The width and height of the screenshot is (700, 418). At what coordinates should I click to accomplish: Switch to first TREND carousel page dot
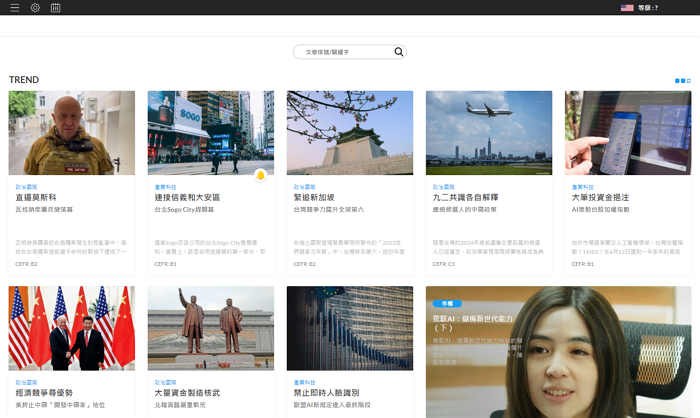point(677,81)
